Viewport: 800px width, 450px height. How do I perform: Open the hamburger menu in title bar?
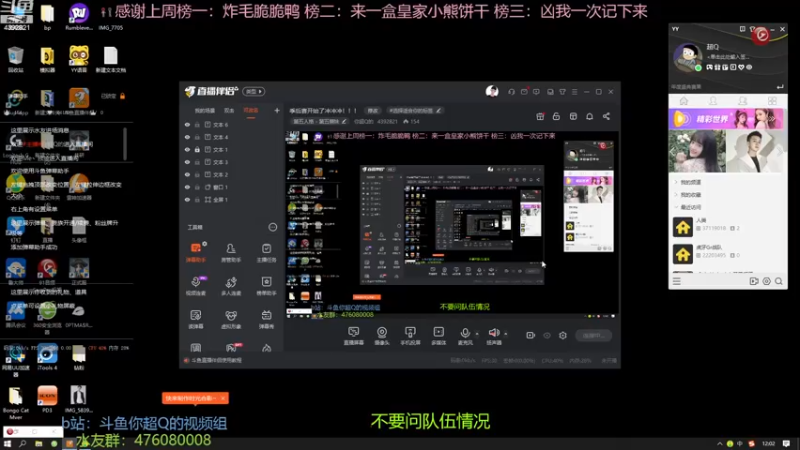click(x=574, y=92)
